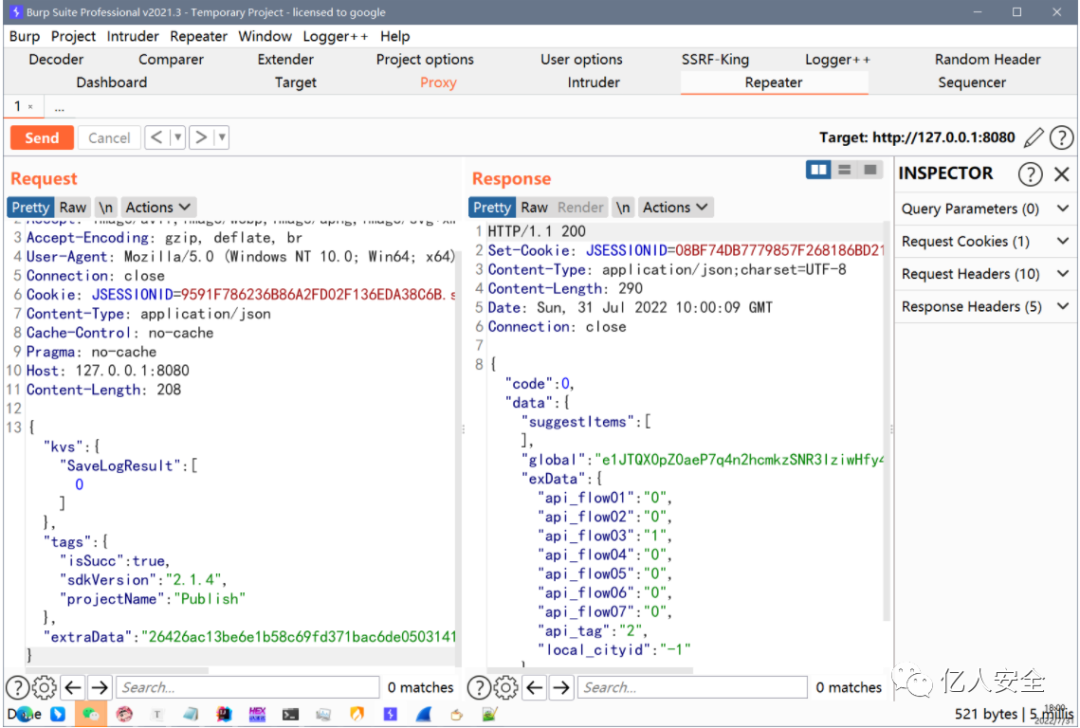This screenshot has width=1080, height=728.
Task: Click the request horizontal scrollbar
Action: (x=117, y=670)
